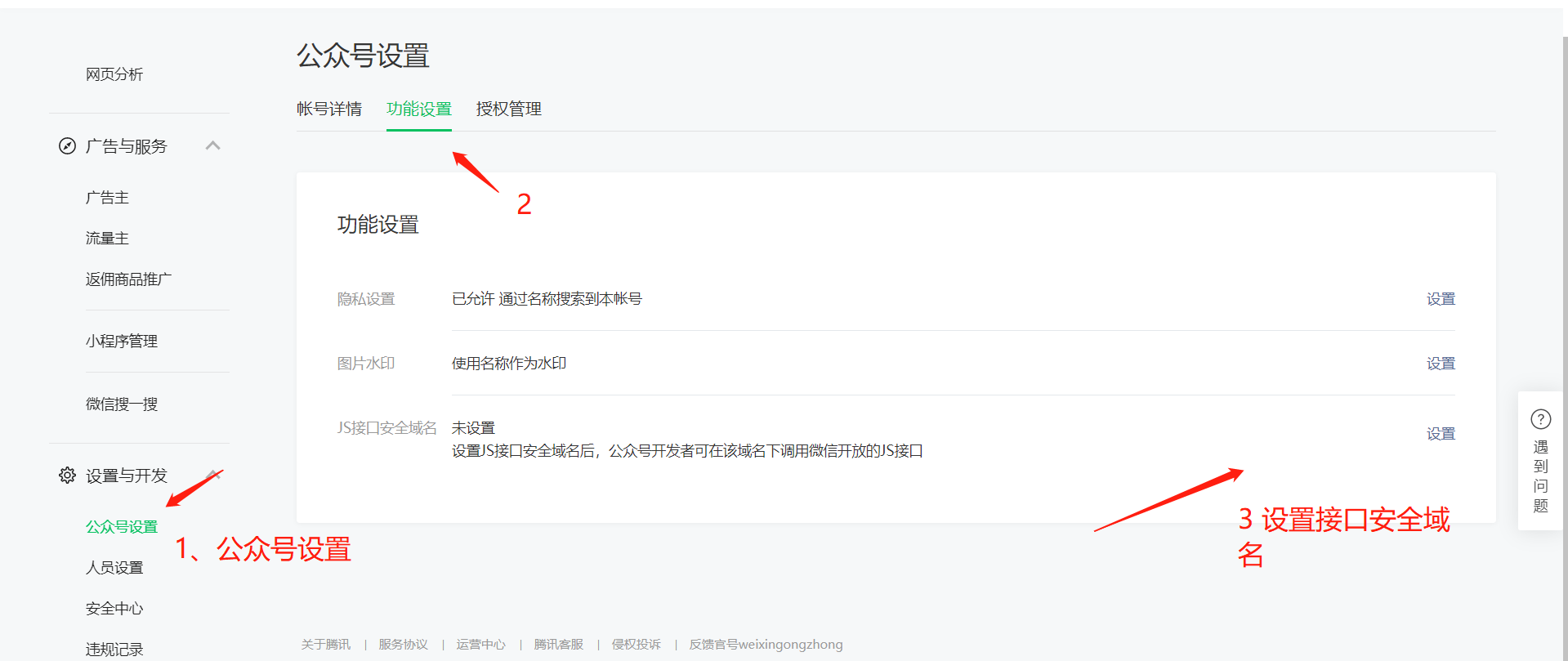Screen dimensions: 1568x661
Task: Open 违规记录 sidebar item
Action: 114,650
